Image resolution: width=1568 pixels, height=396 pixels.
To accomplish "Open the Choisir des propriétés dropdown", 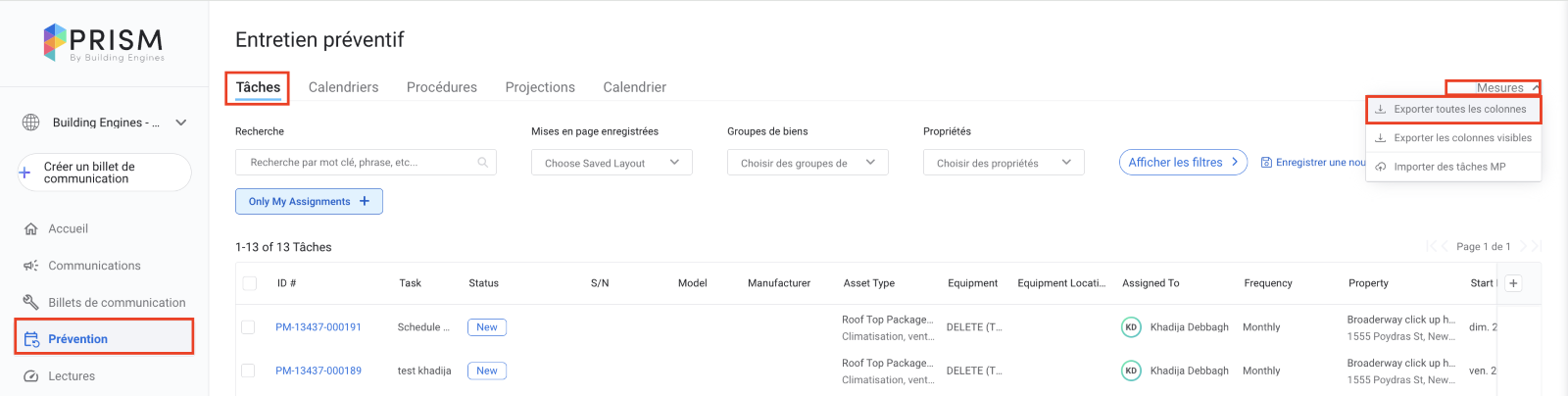I will tap(1004, 163).
